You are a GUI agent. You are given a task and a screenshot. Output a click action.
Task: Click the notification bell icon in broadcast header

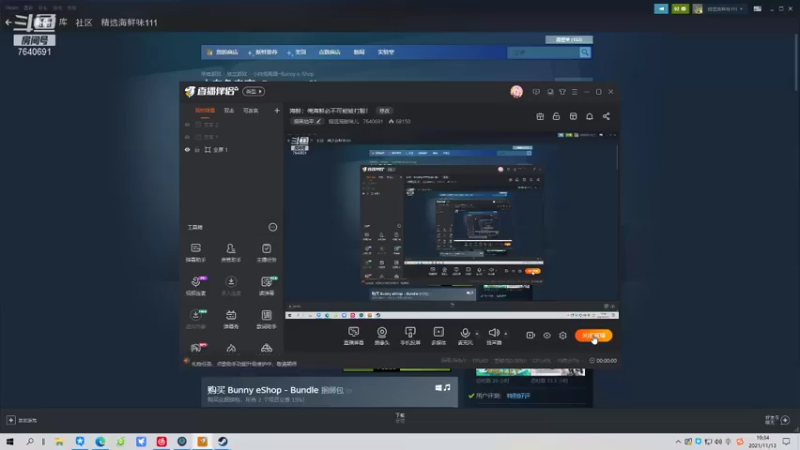pos(589,116)
